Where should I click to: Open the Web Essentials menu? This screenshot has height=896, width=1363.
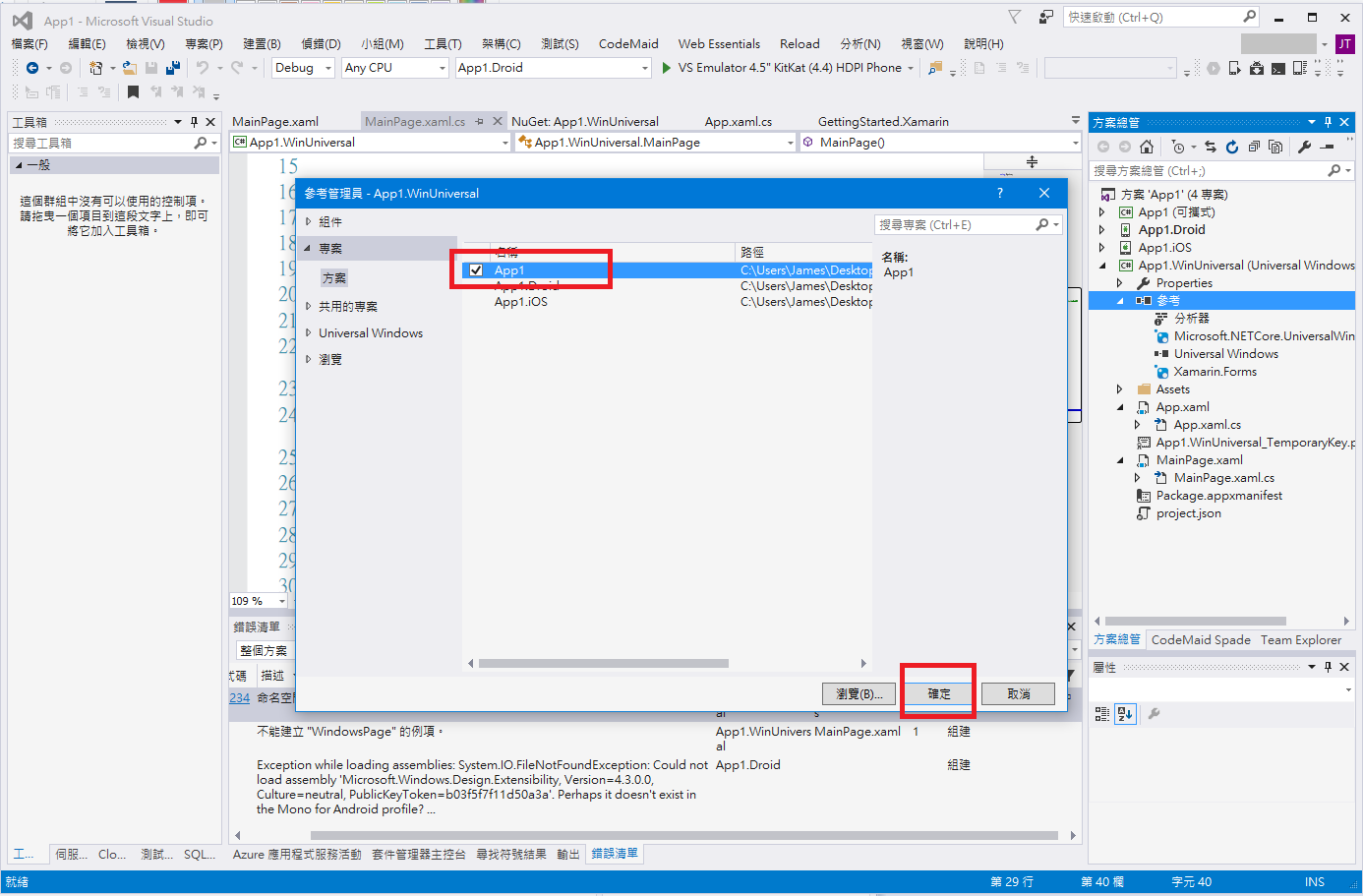click(719, 44)
